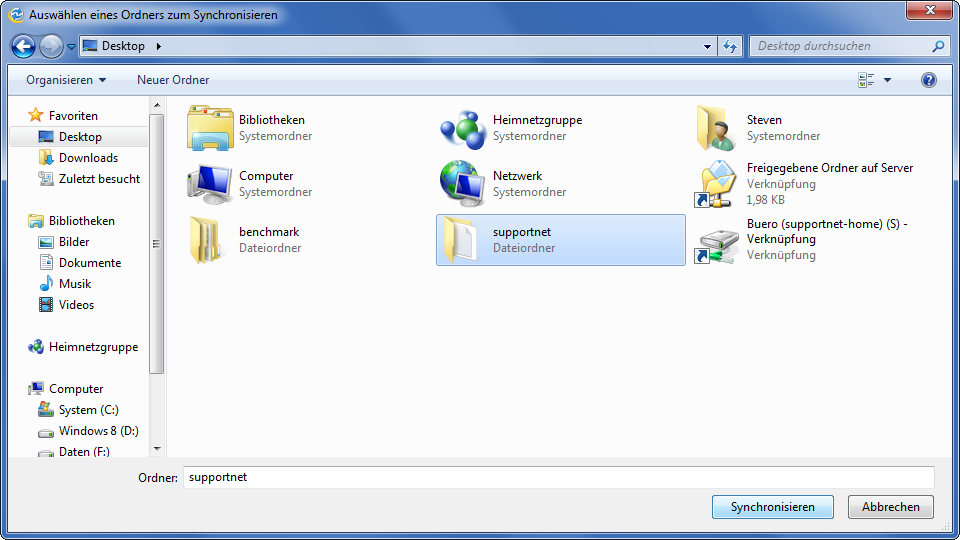This screenshot has height=540, width=960.
Task: Click the Musik note icon in sidebar
Action: click(x=46, y=283)
